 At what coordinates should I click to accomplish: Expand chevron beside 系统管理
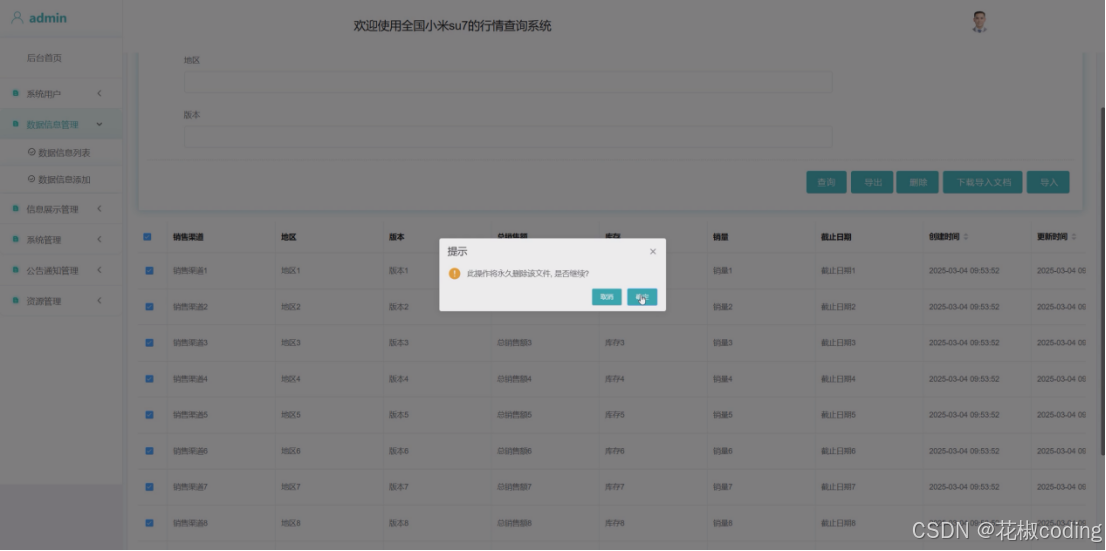click(x=99, y=239)
